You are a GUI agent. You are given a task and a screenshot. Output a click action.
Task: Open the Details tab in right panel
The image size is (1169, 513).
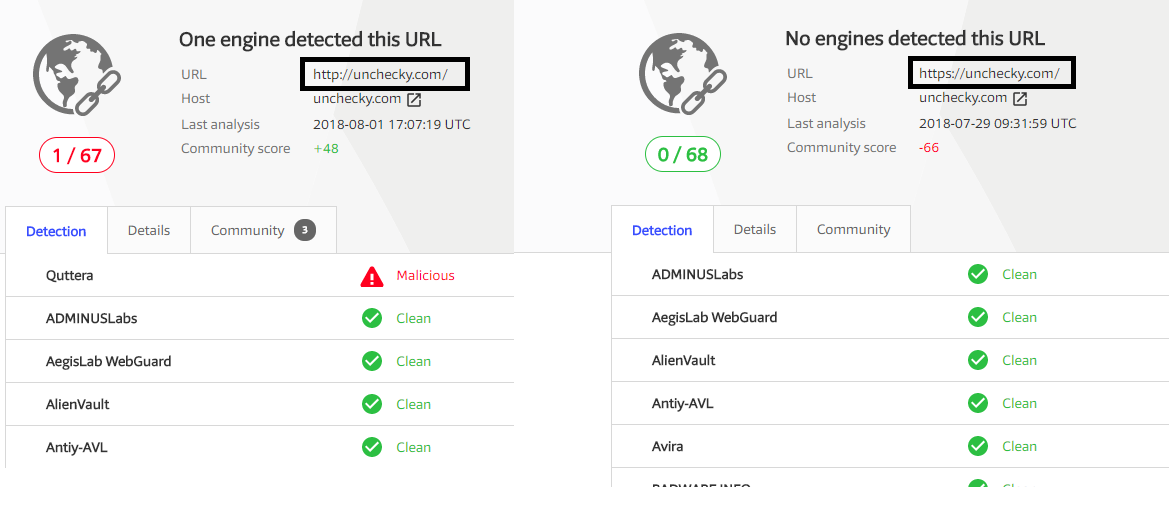tap(754, 230)
